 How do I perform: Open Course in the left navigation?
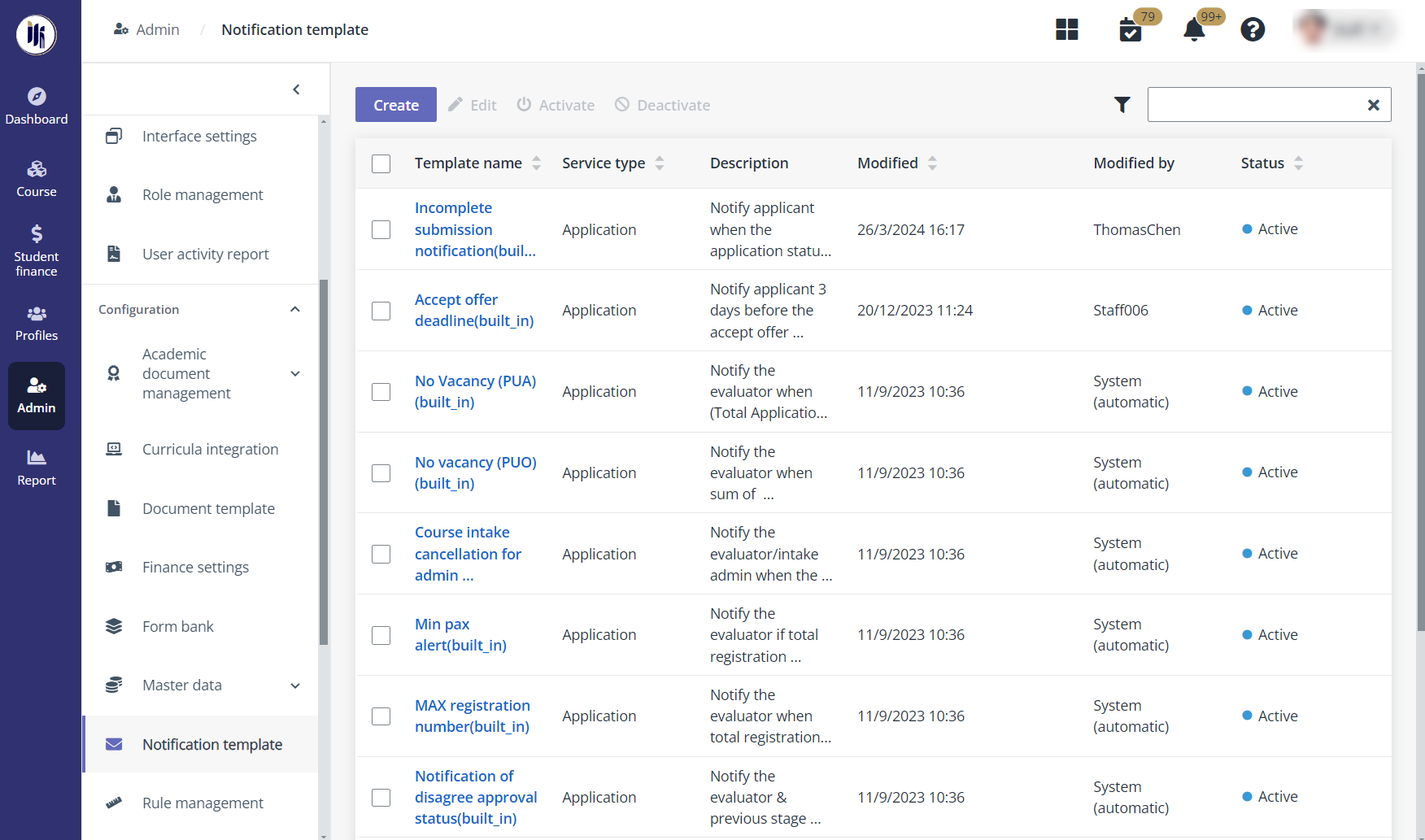coord(37,179)
